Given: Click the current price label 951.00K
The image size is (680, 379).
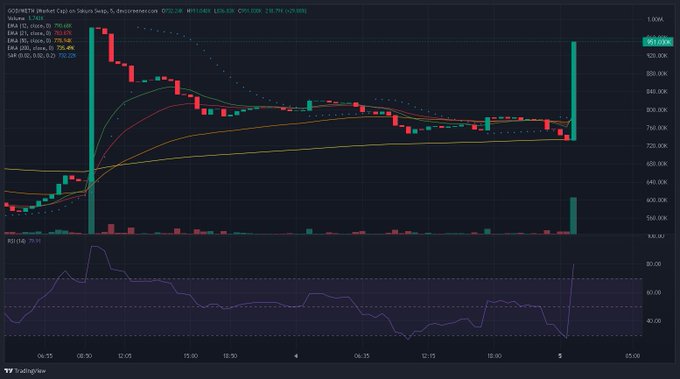Looking at the screenshot, I should (657, 42).
